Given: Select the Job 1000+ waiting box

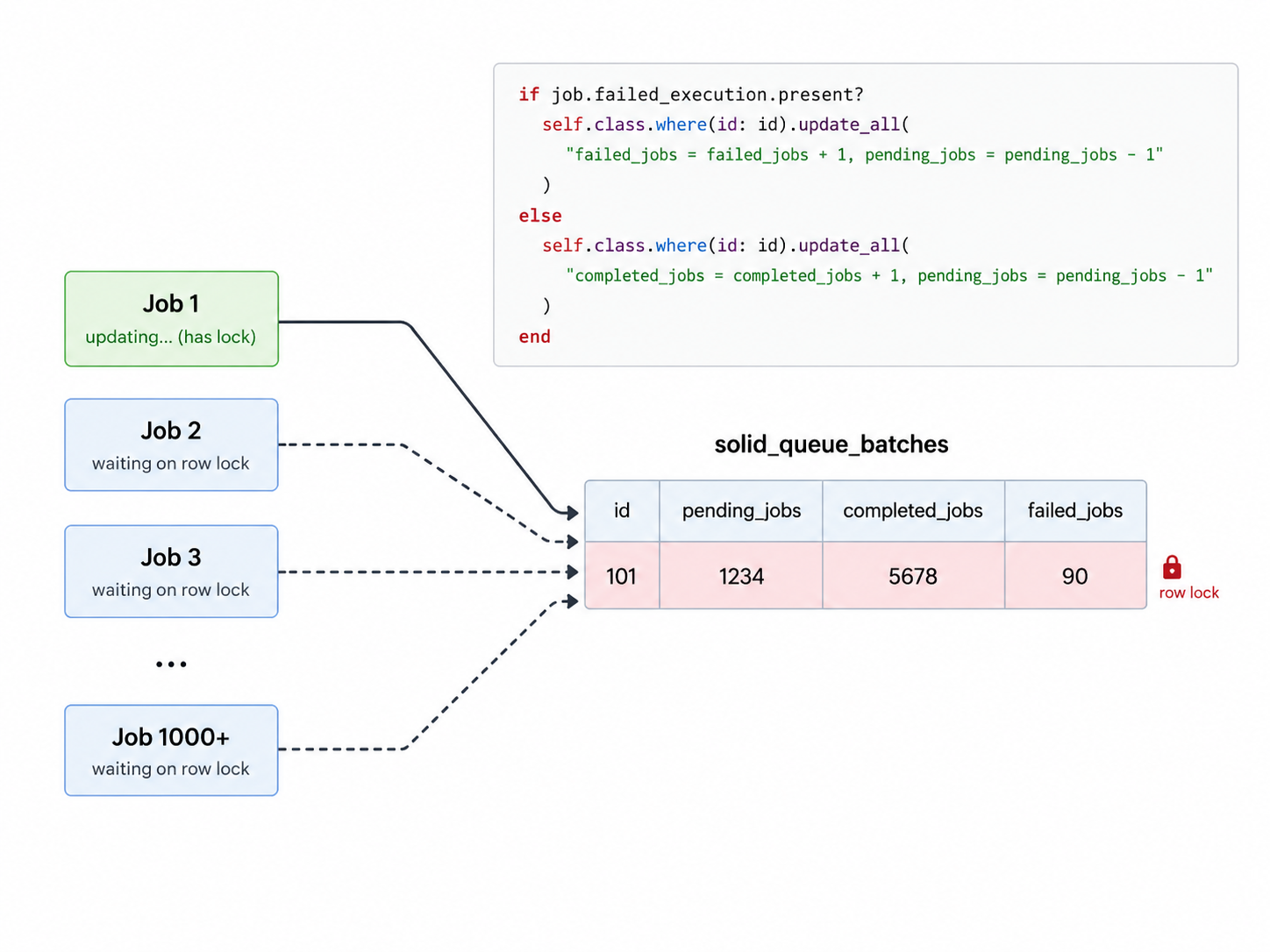Looking at the screenshot, I should pos(172,750).
